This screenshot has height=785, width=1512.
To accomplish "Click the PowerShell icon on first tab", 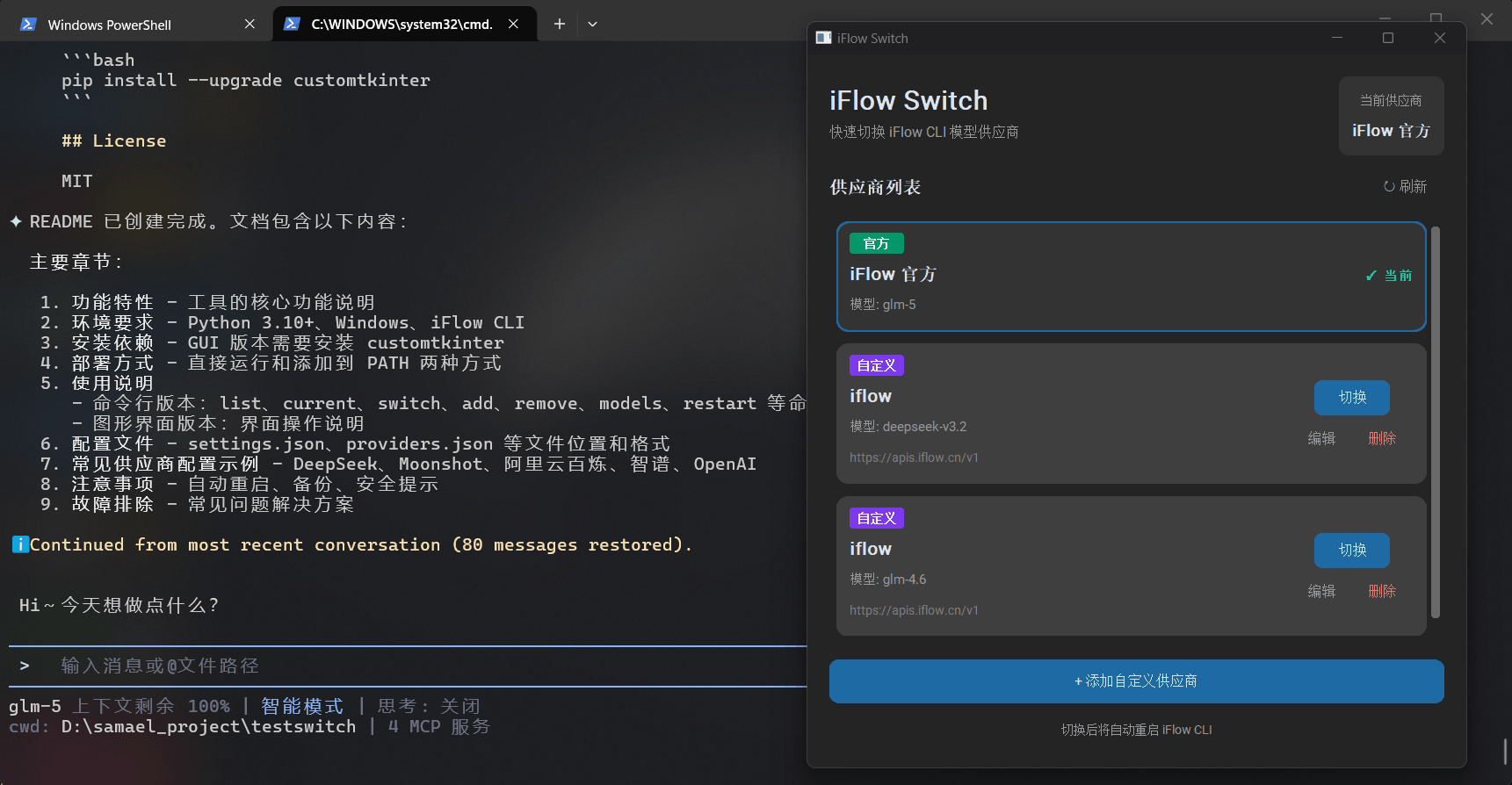I will coord(28,25).
